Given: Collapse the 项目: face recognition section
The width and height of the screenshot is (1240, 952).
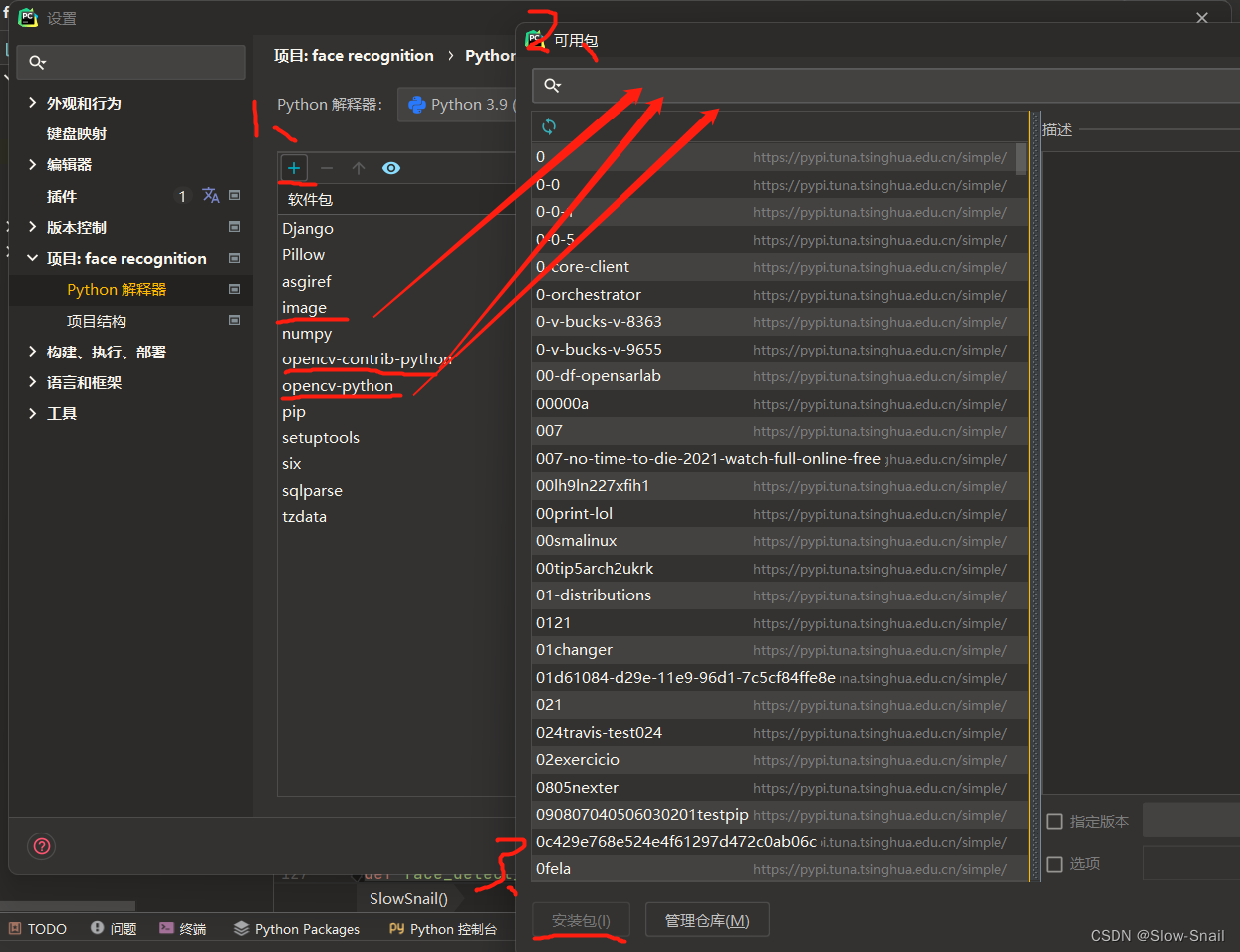Looking at the screenshot, I should 32,258.
